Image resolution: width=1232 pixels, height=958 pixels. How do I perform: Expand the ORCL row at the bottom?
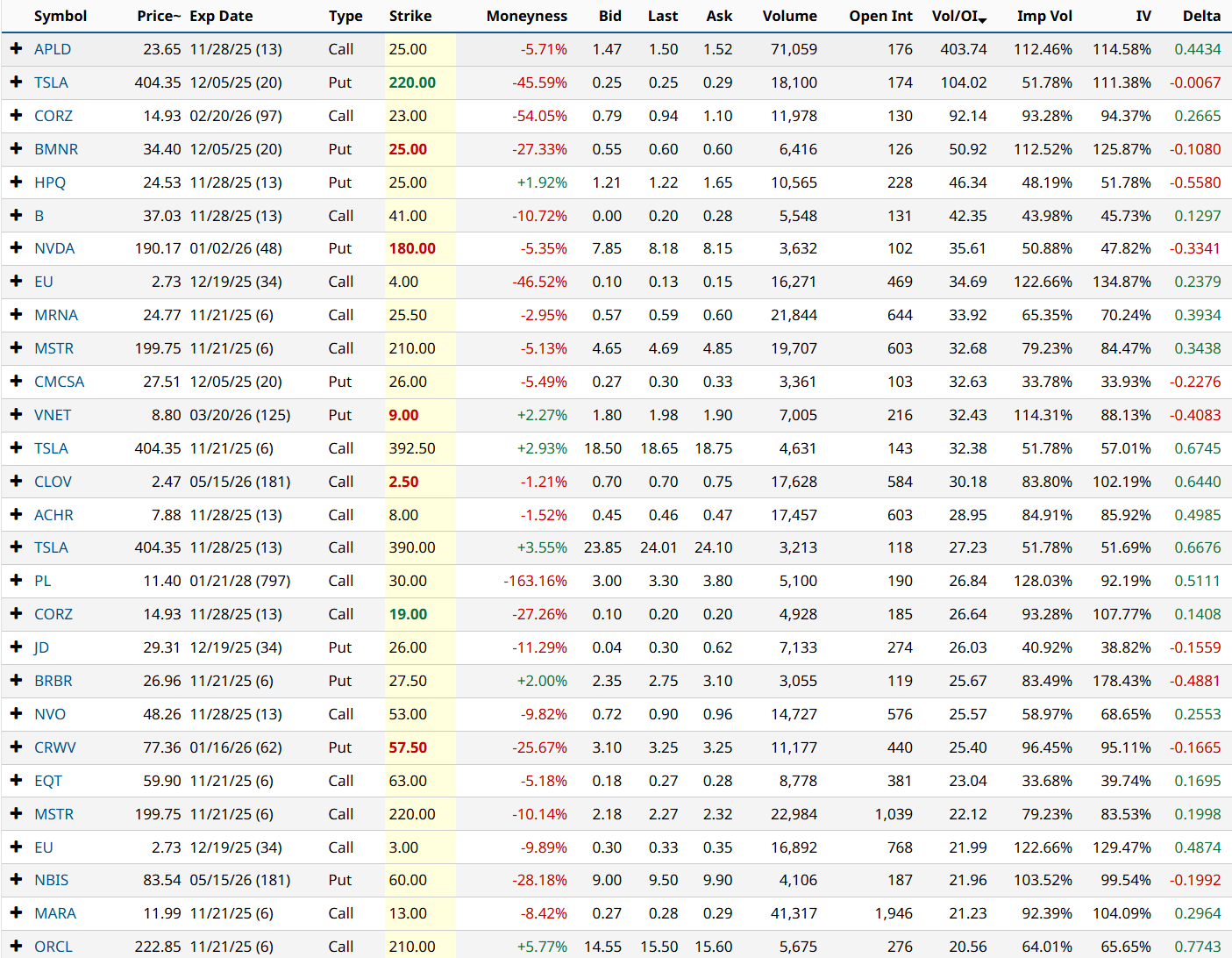16,947
